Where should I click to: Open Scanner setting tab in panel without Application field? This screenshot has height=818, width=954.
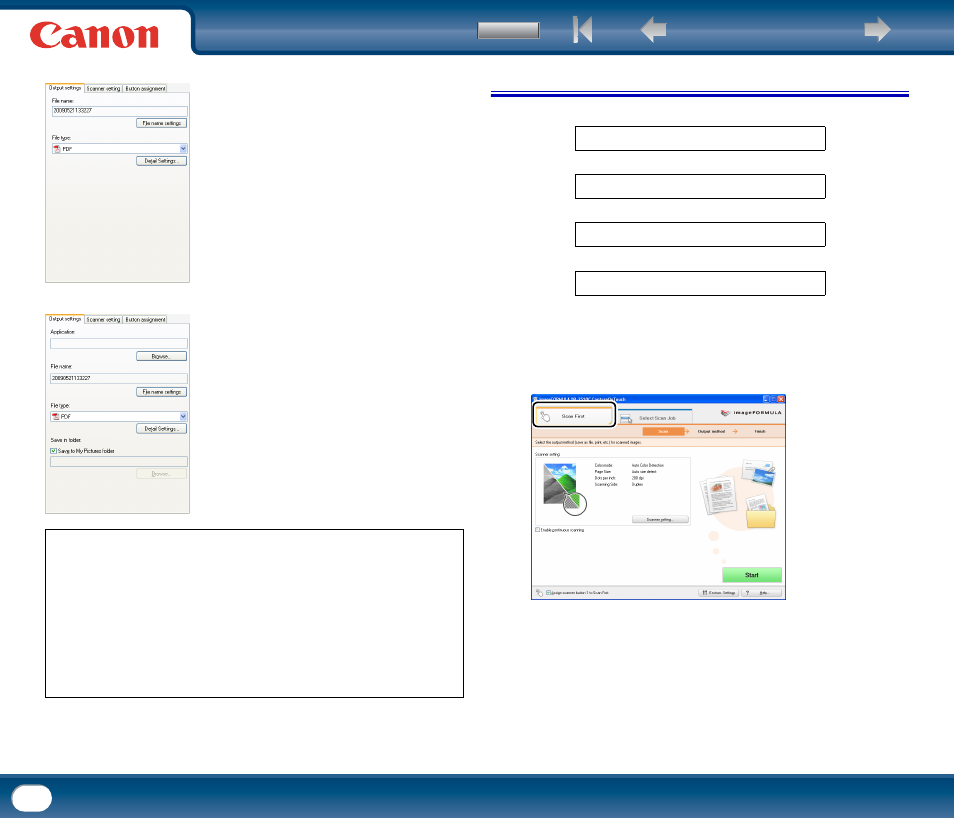click(x=103, y=89)
